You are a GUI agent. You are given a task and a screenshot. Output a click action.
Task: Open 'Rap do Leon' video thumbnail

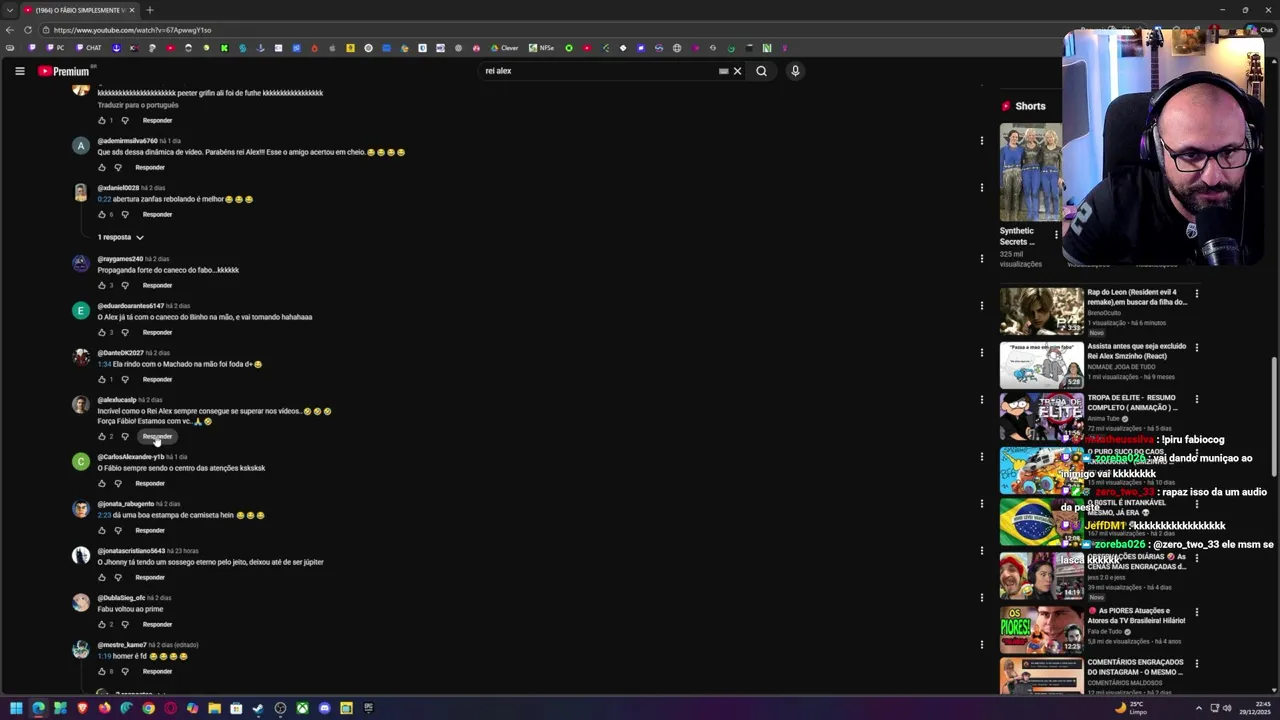point(1041,311)
